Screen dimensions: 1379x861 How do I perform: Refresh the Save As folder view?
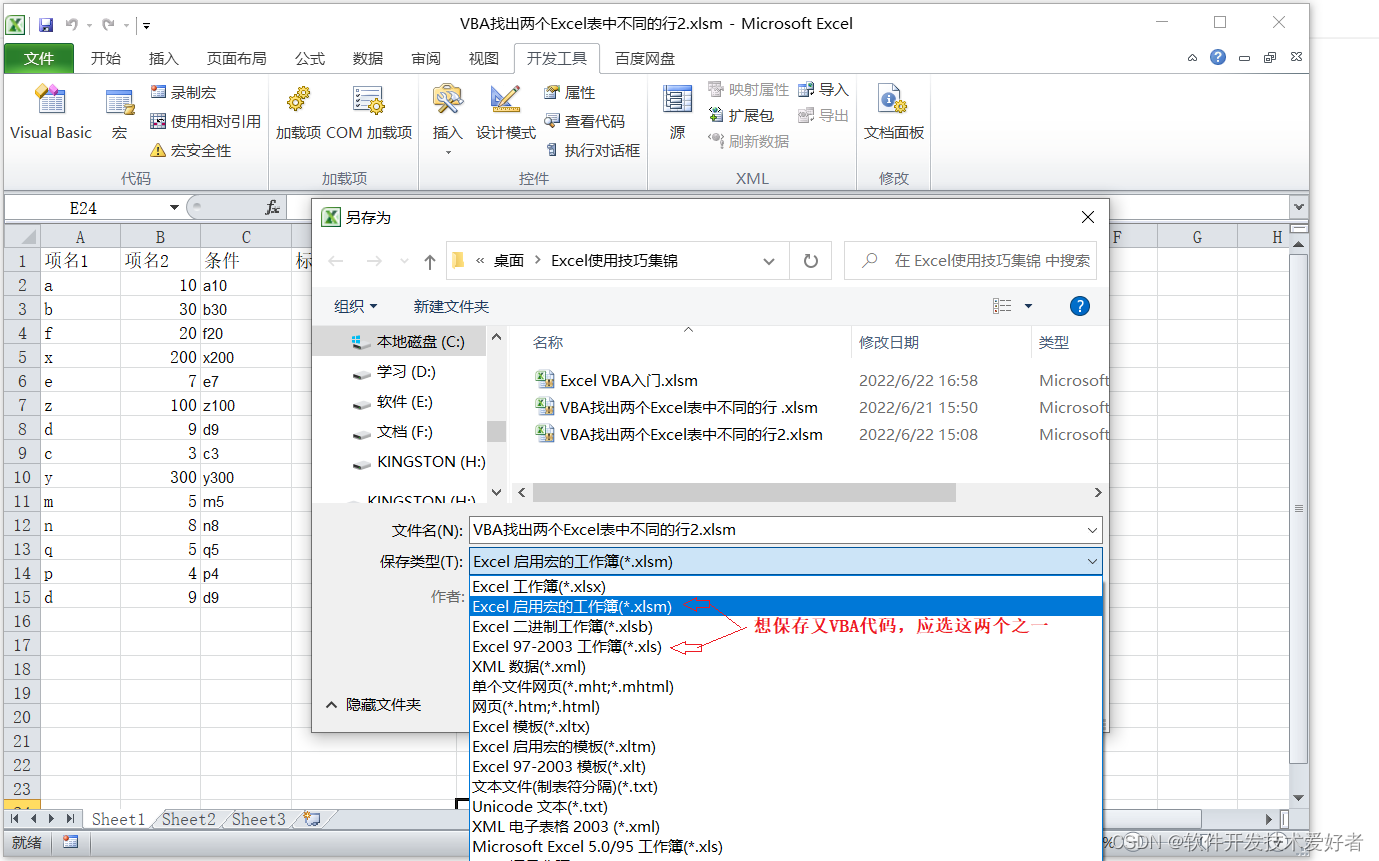[x=811, y=261]
